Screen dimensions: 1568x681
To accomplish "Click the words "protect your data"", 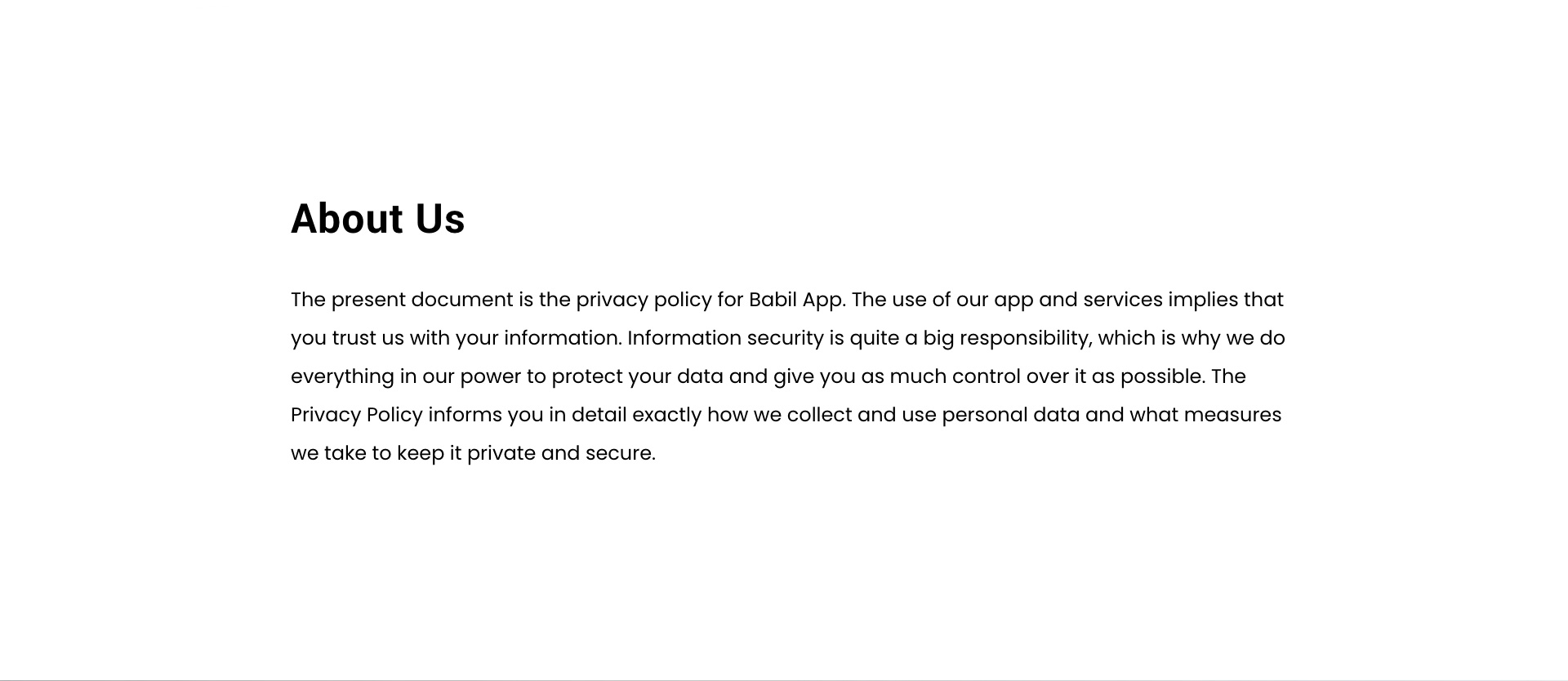I will [x=637, y=376].
